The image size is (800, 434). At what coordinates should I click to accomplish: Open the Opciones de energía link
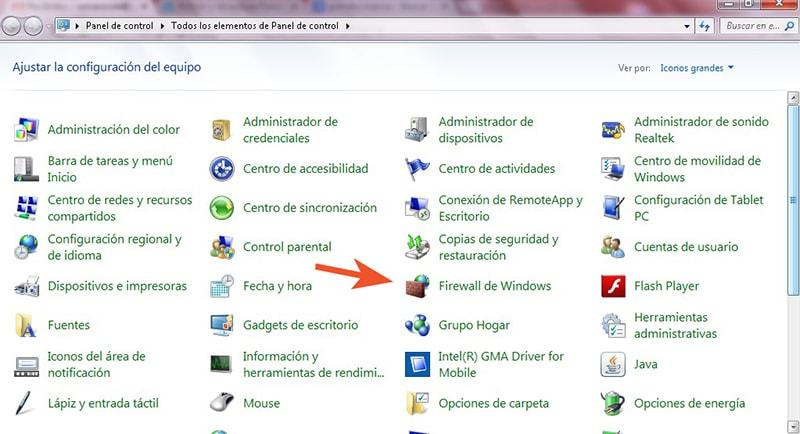[x=689, y=403]
